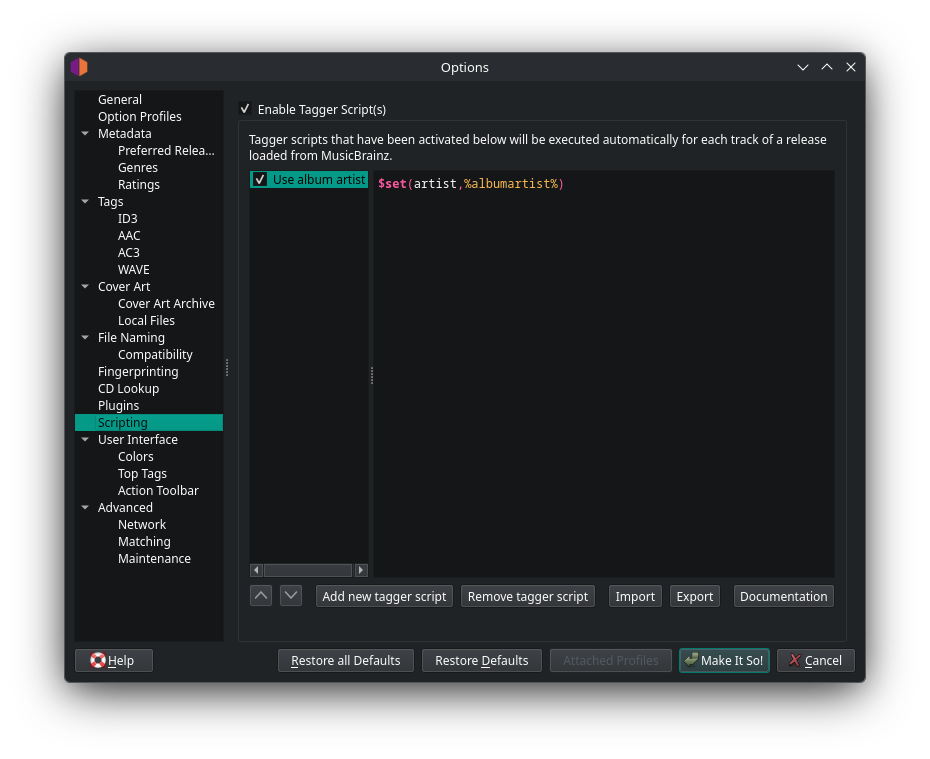Click the lifebuoy Help button
The height and width of the screenshot is (759, 930).
[x=114, y=660]
